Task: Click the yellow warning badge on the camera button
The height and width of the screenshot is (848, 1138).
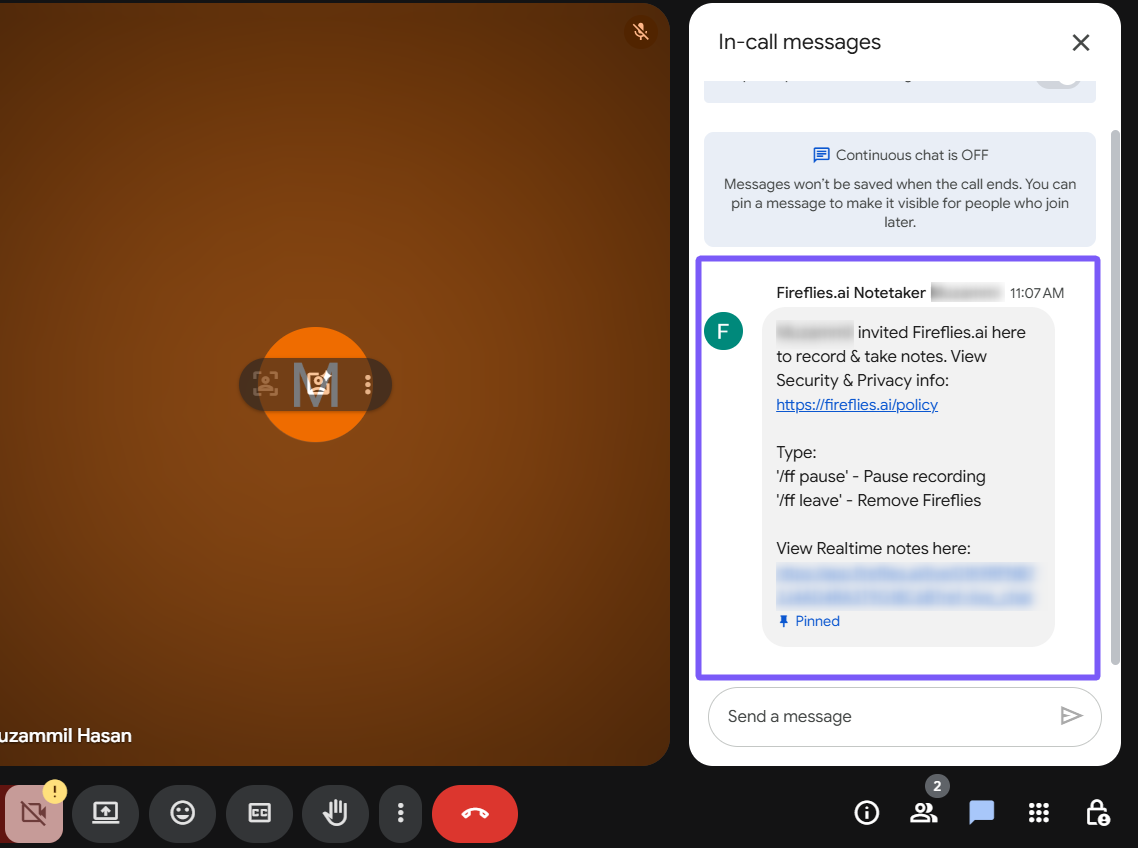Action: [54, 791]
